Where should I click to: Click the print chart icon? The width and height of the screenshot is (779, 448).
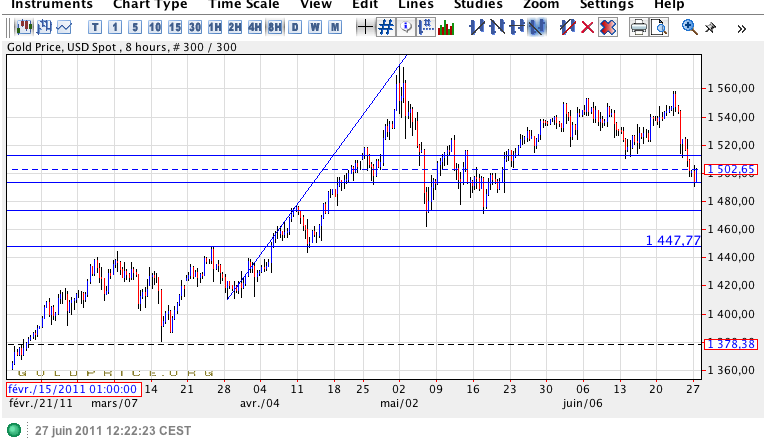pos(638,27)
